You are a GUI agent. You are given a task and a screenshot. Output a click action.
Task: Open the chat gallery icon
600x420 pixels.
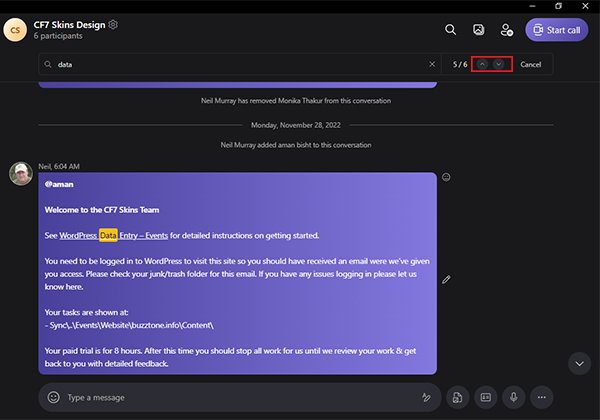coord(479,30)
